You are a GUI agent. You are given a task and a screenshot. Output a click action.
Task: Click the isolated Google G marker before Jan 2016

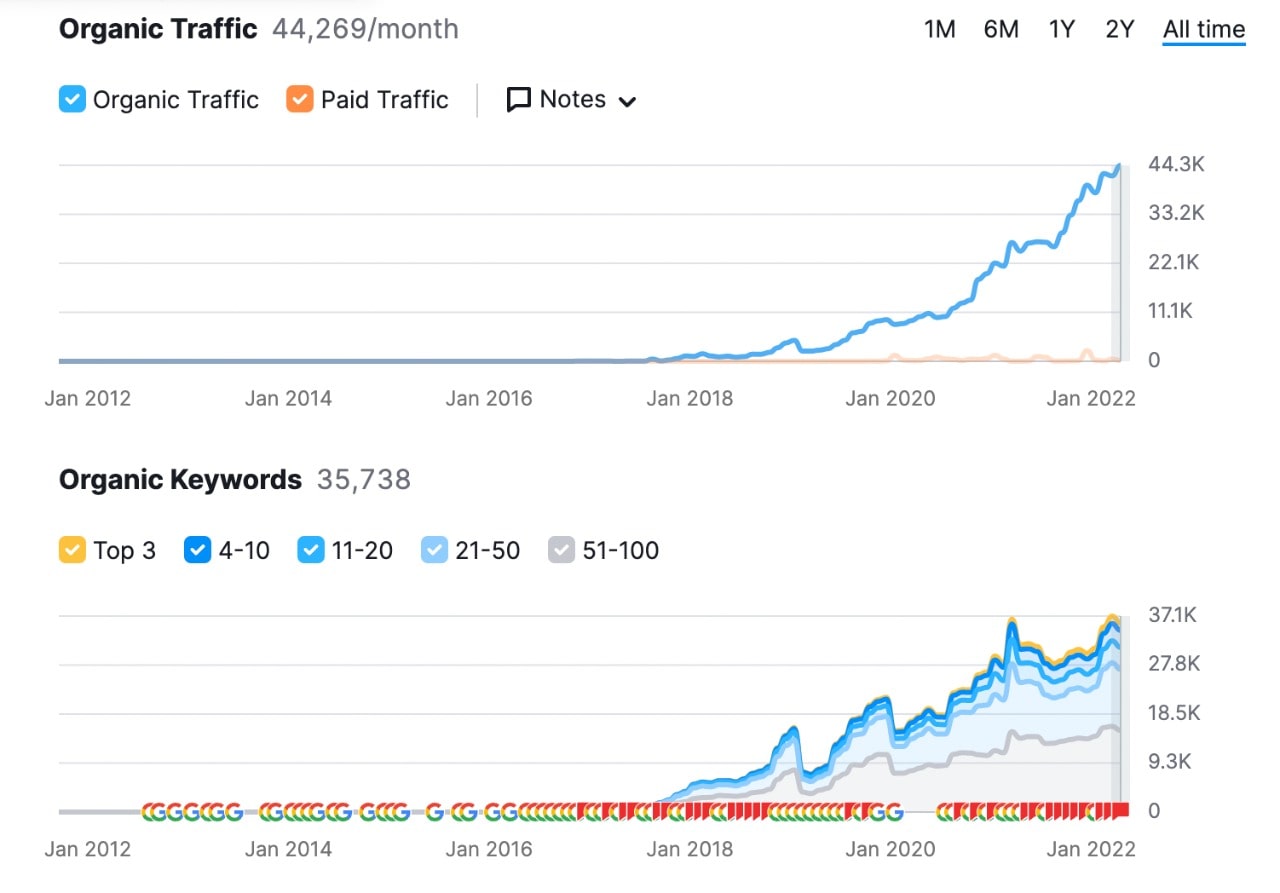(x=434, y=812)
